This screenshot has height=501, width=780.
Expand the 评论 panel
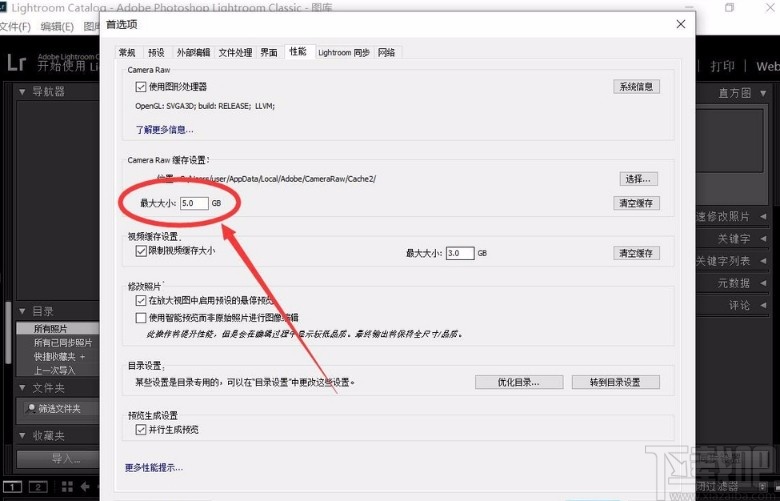[764, 305]
